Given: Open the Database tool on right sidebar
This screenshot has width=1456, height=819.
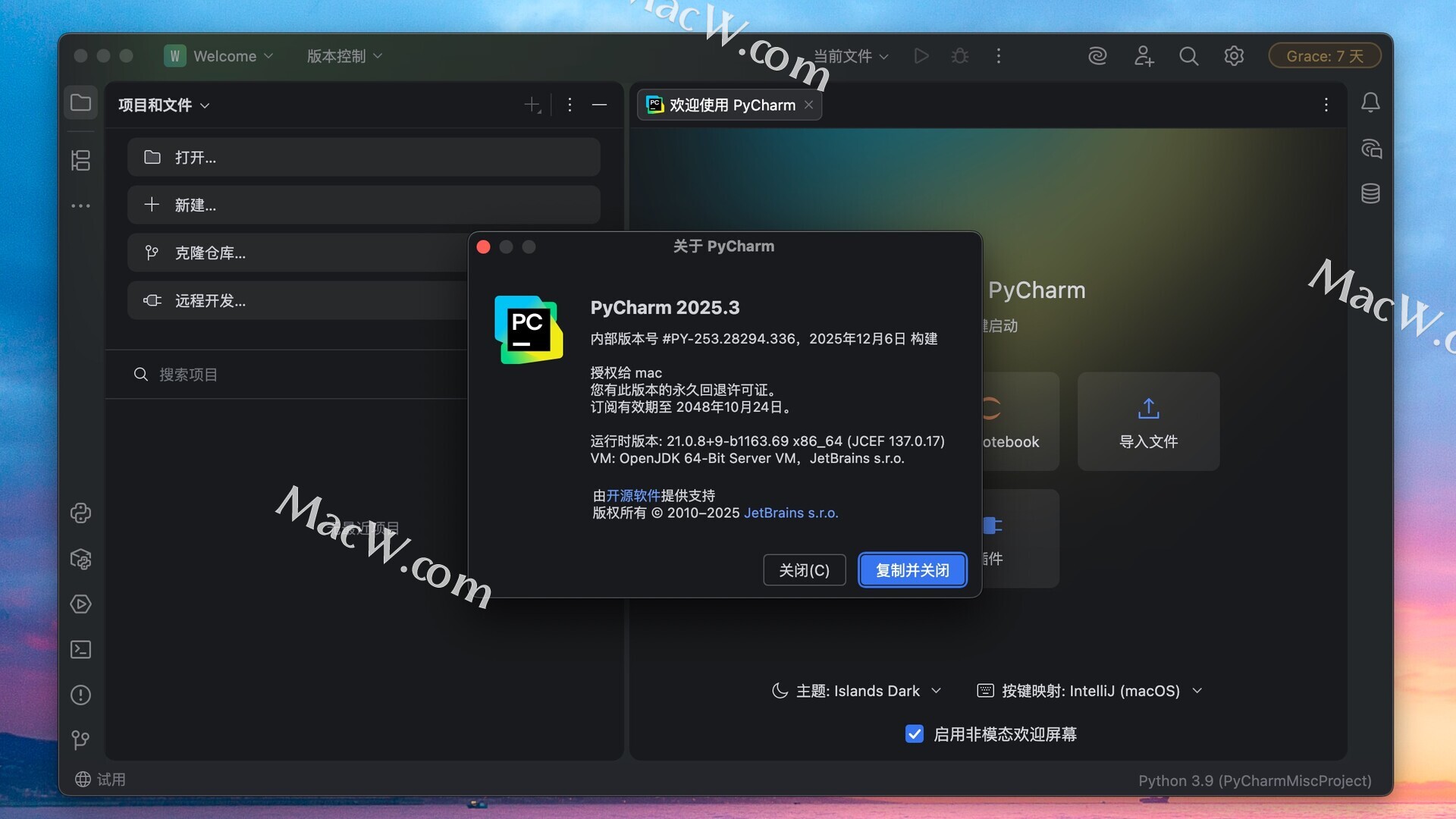Looking at the screenshot, I should coord(1370,193).
